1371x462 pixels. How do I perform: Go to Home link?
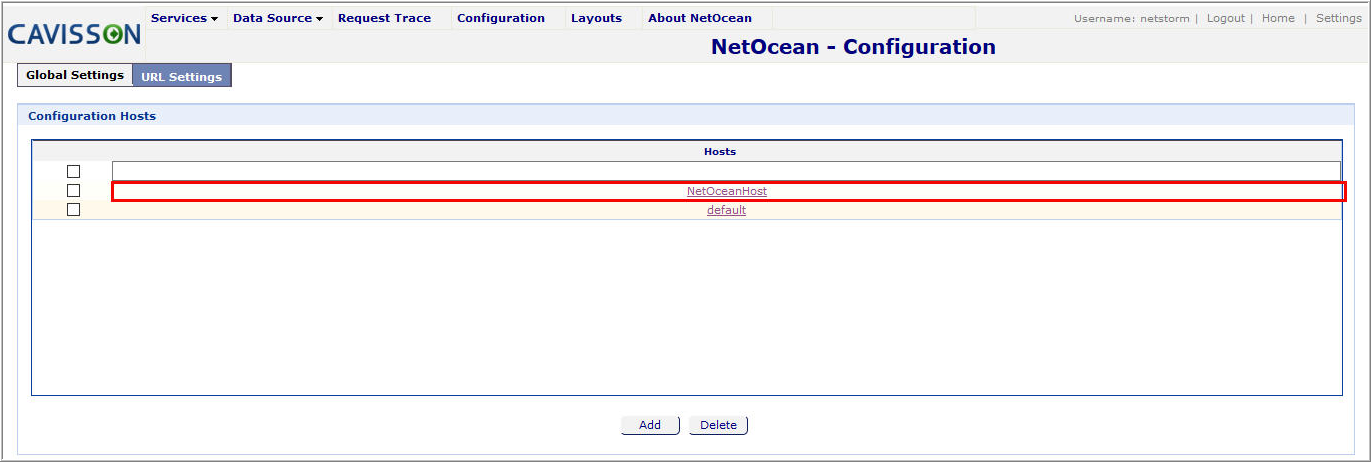click(1278, 18)
